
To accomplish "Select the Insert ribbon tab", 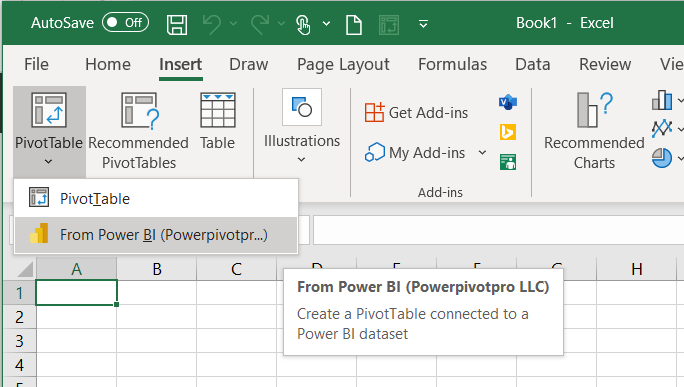I will [x=181, y=65].
